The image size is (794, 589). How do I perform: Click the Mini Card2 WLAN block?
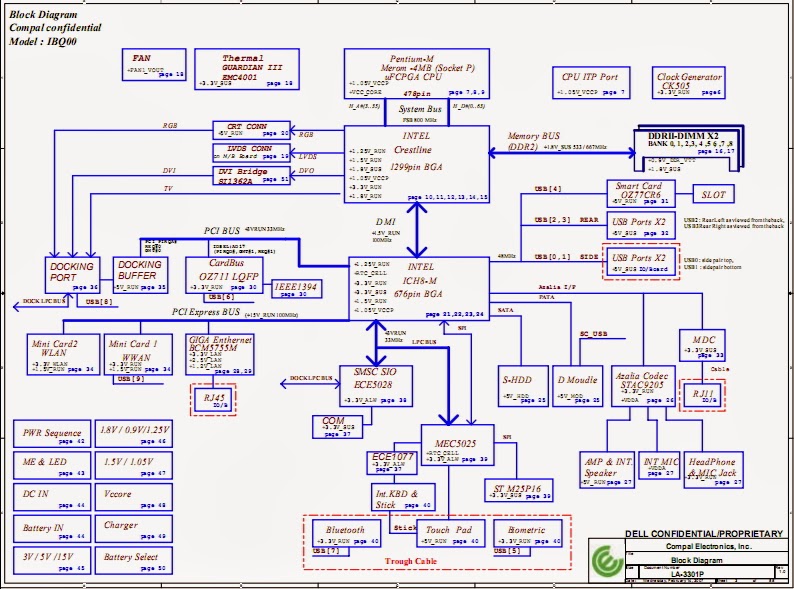coord(63,355)
